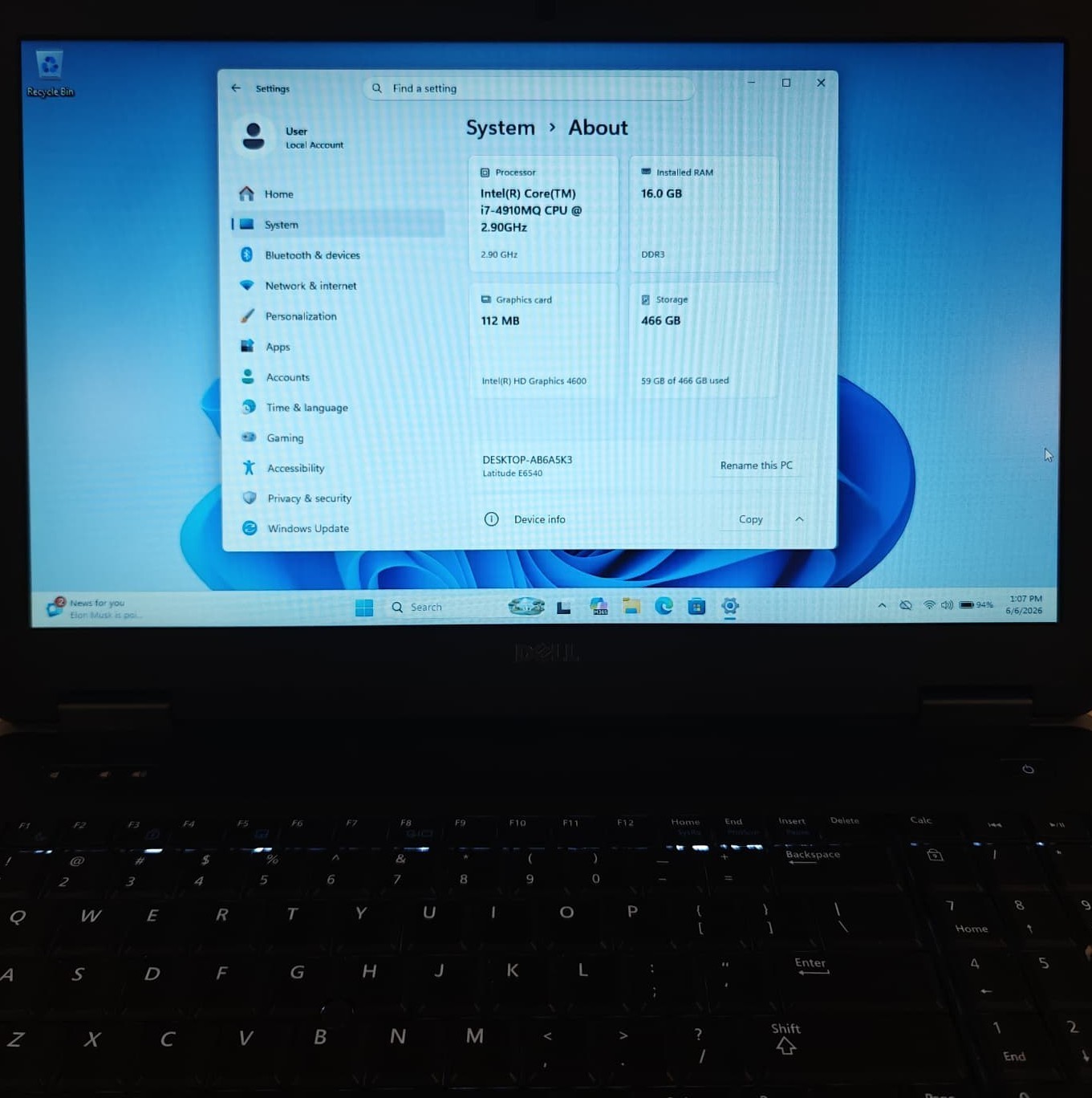Click the Windows Update circular arrows icon
Image resolution: width=1092 pixels, height=1098 pixels.
[x=250, y=527]
